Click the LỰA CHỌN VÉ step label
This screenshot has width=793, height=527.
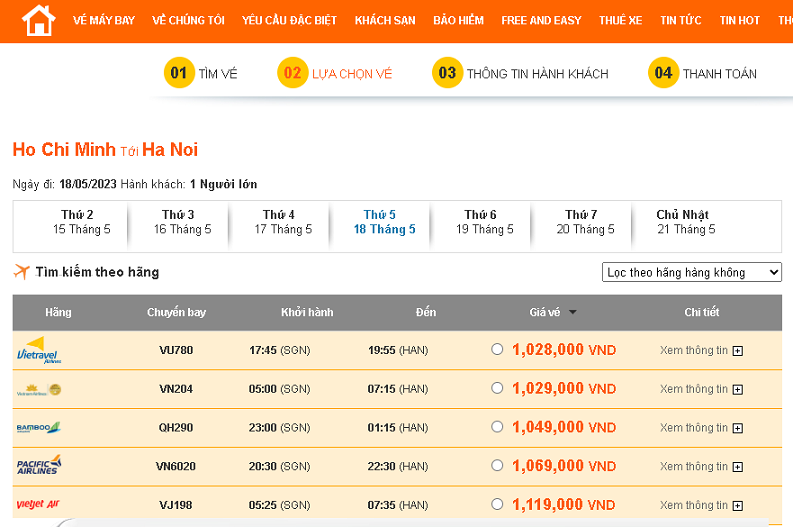click(x=352, y=74)
